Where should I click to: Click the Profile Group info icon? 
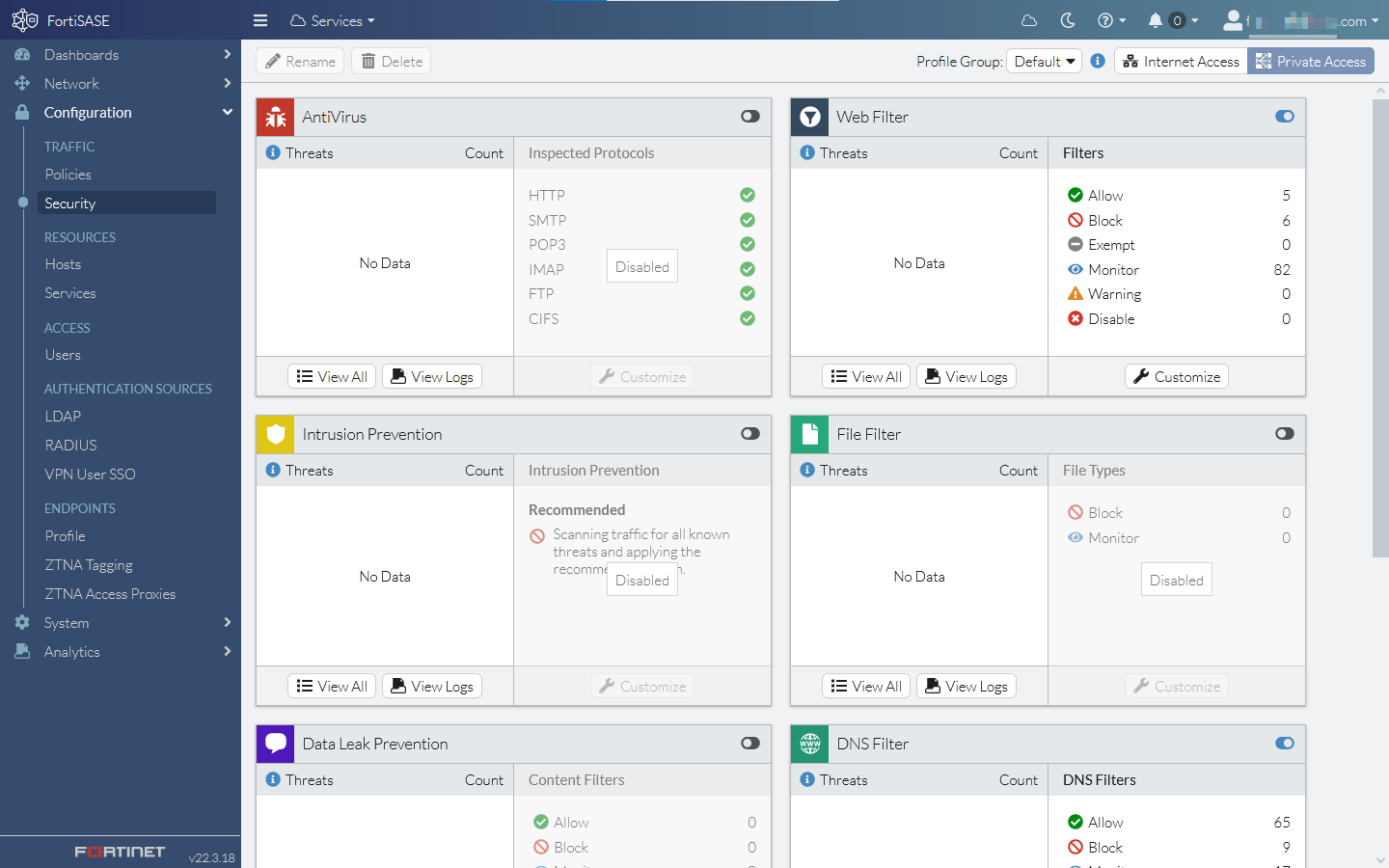[1098, 61]
